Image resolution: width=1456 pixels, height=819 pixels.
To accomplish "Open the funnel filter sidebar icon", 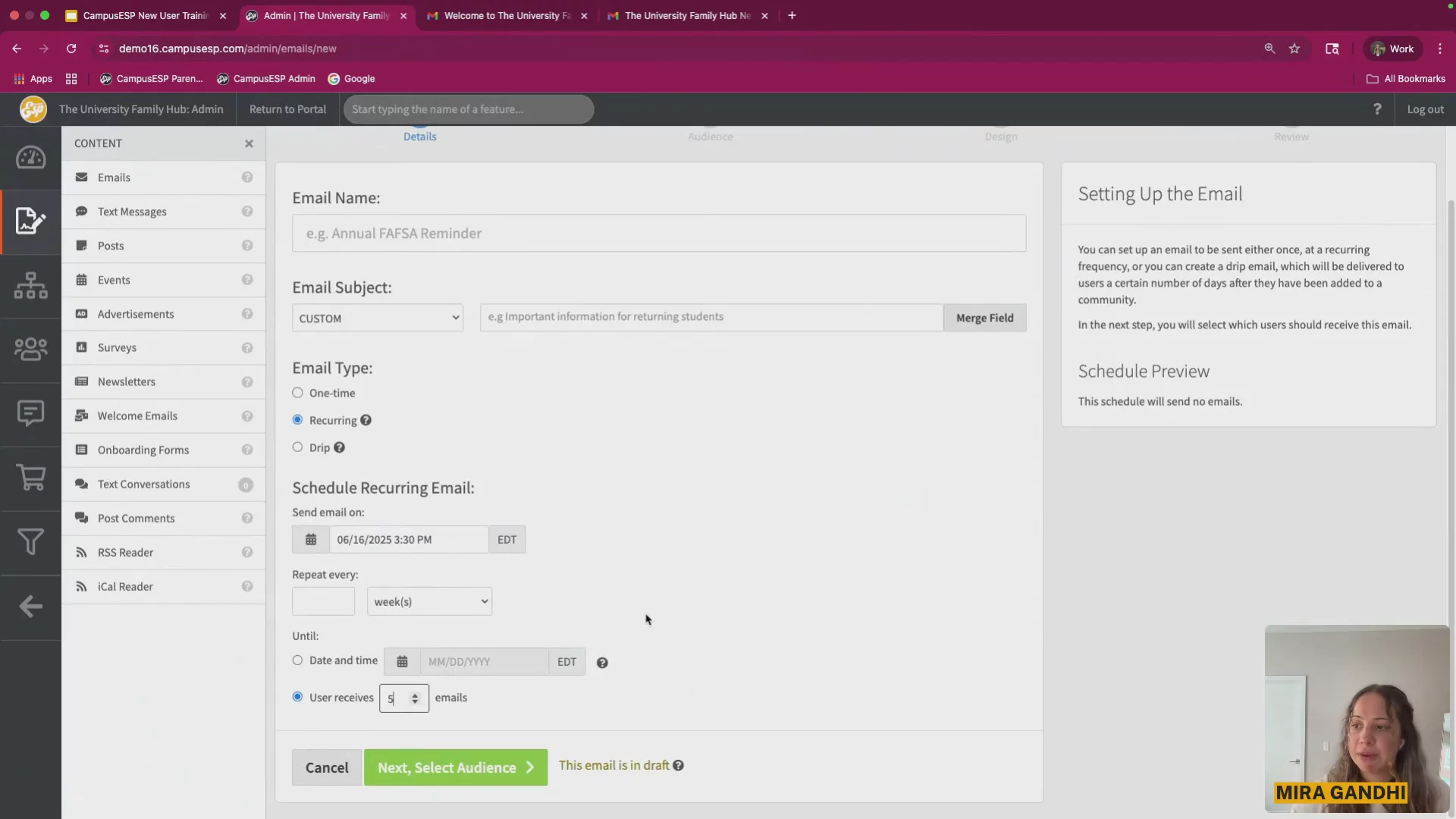I will [30, 541].
